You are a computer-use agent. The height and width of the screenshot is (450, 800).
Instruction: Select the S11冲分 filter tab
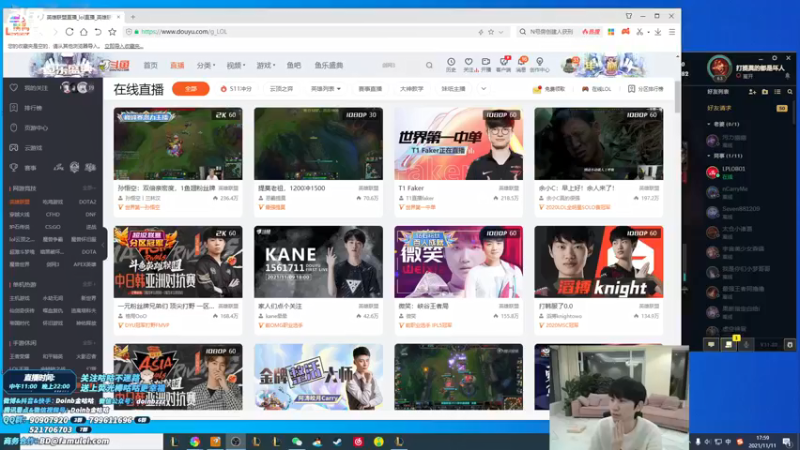(237, 89)
